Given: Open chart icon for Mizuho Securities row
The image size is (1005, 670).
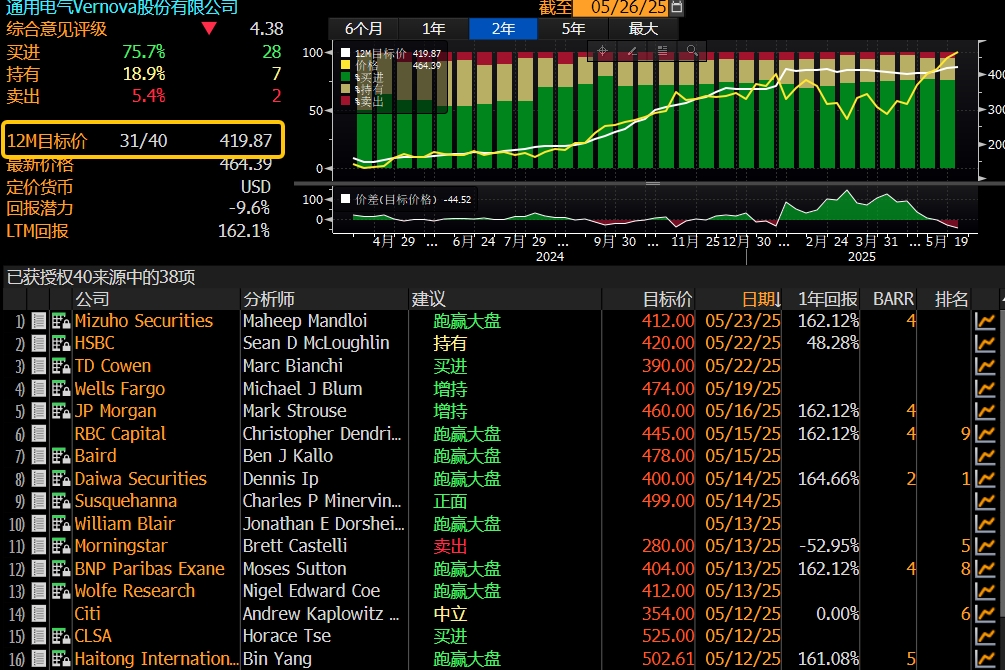Looking at the screenshot, I should pos(985,321).
